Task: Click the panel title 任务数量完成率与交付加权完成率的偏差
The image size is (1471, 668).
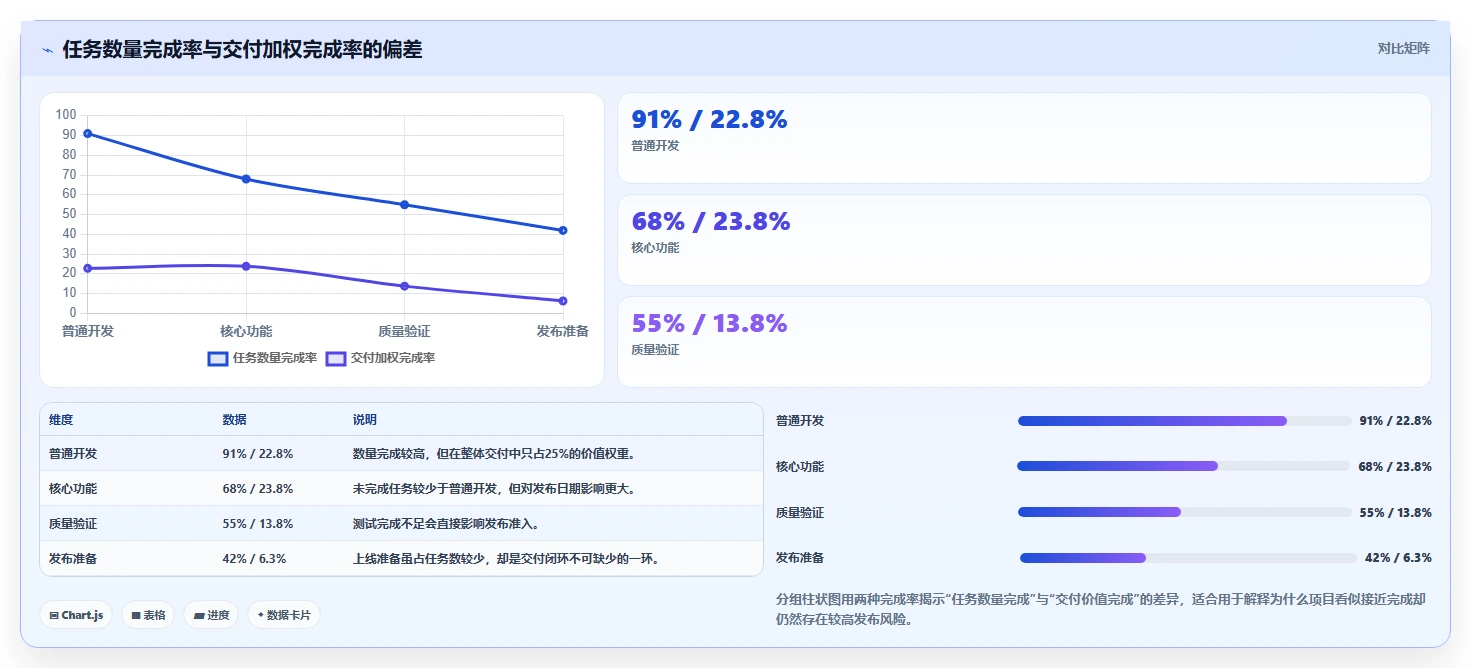Action: coord(242,49)
